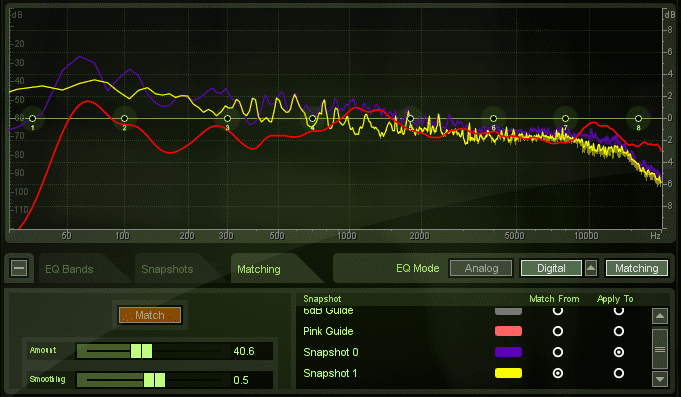Select the Pink Guide row label
Viewport: 681px width, 397px height.
click(328, 331)
